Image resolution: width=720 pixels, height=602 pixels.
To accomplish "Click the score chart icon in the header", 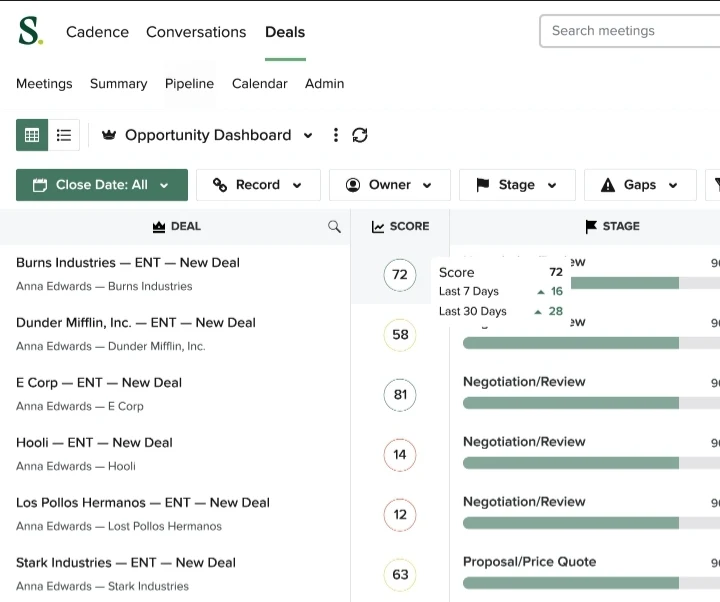I will click(378, 227).
